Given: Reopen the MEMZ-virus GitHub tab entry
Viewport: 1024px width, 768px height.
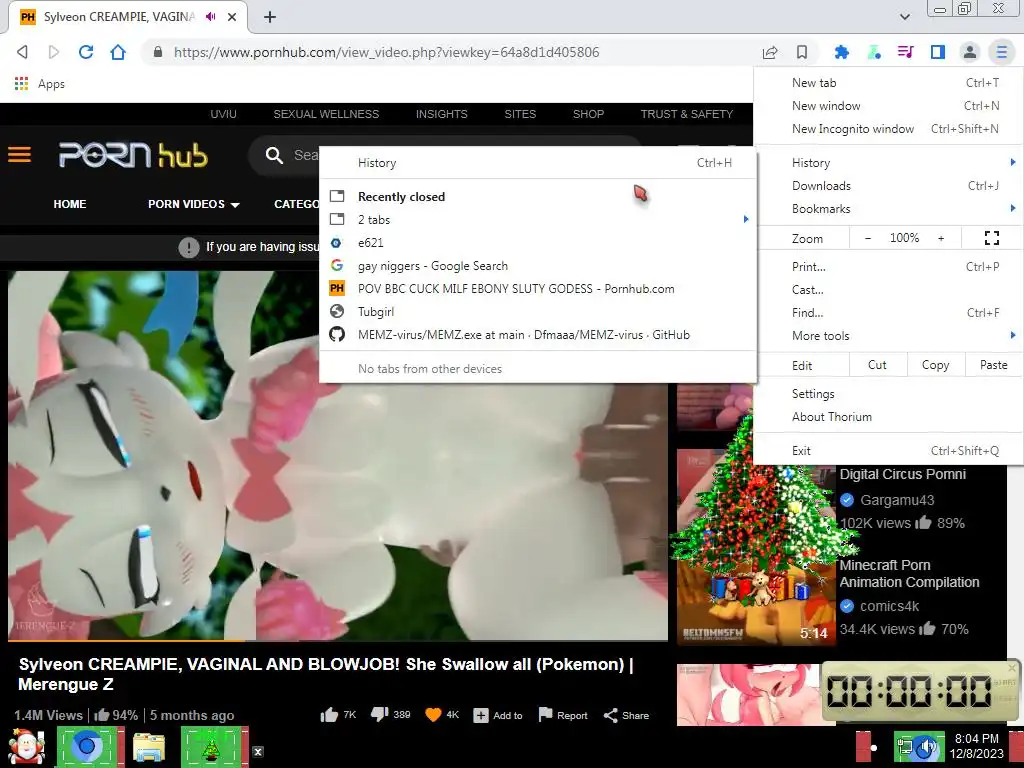Looking at the screenshot, I should 538,334.
